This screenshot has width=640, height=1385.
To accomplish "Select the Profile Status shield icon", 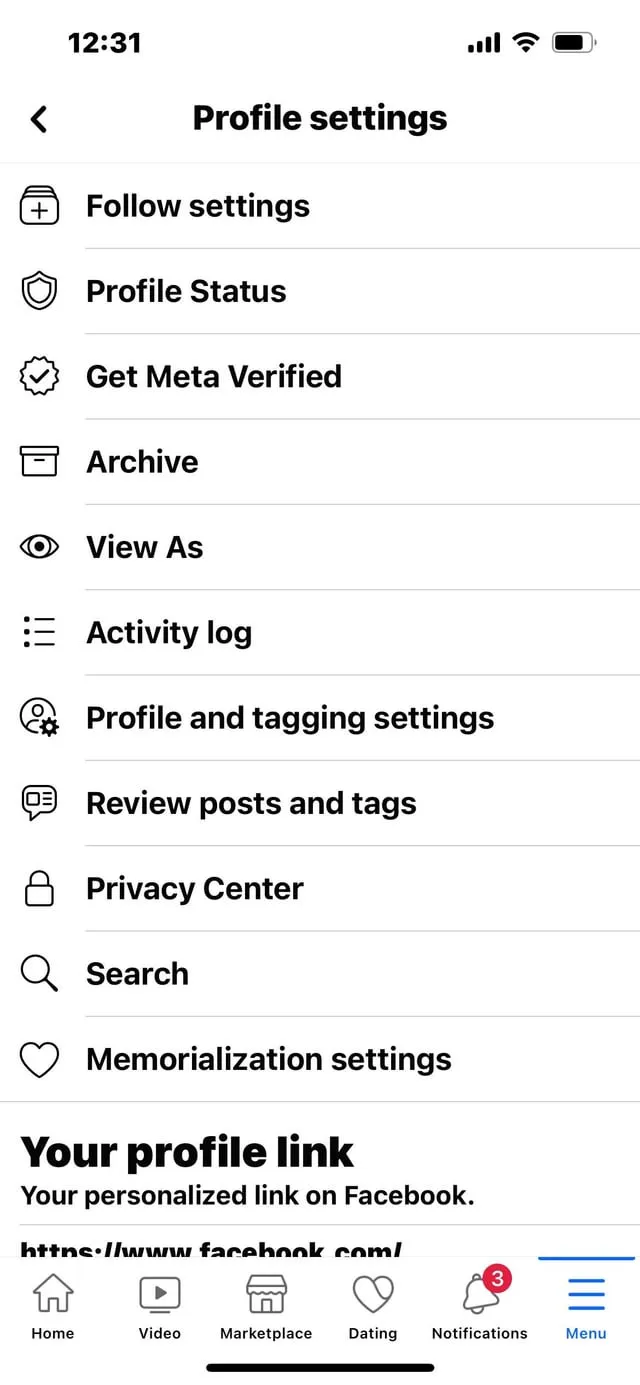I will 38,291.
